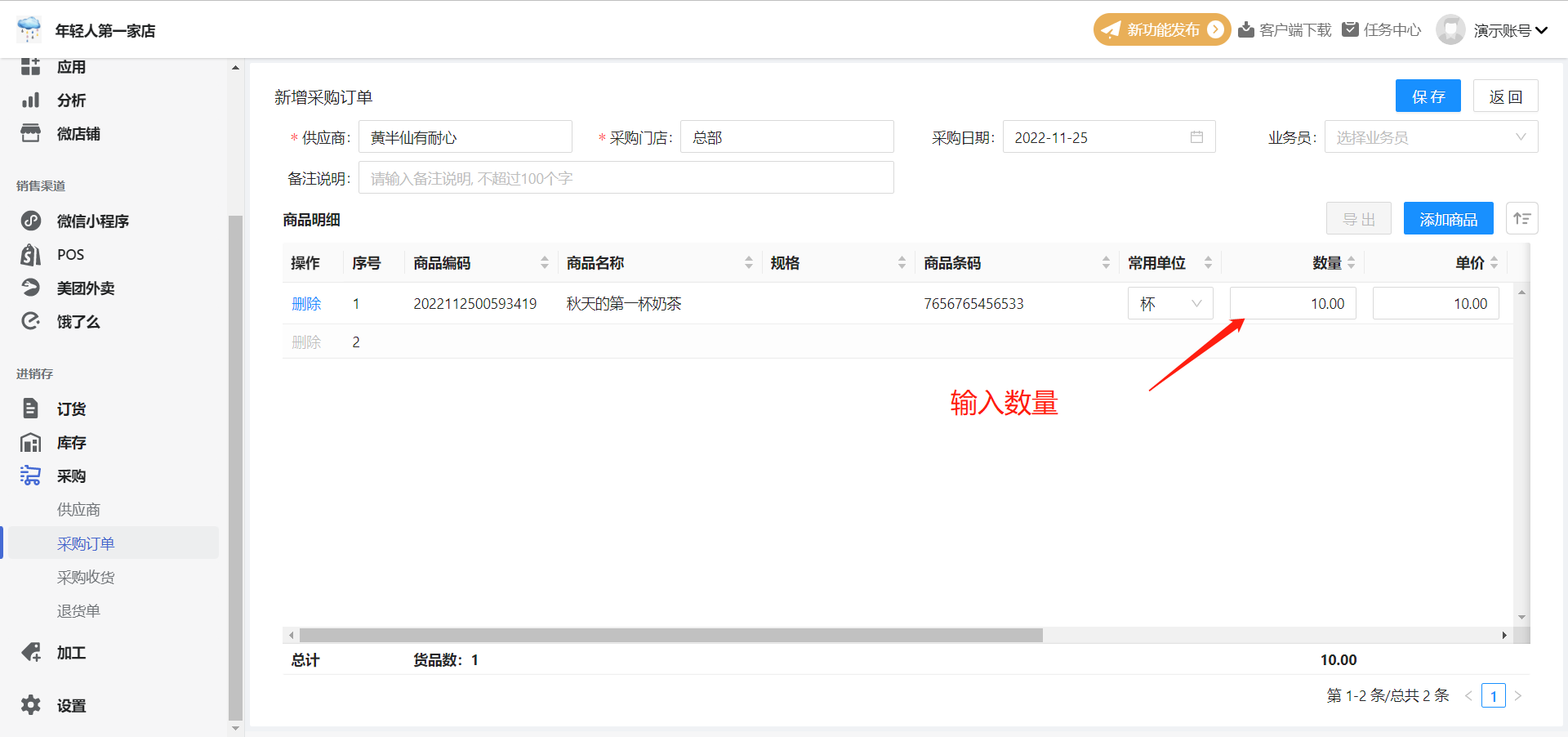The image size is (1568, 737).
Task: Click the 加工 processing icon
Action: pyautogui.click(x=30, y=652)
